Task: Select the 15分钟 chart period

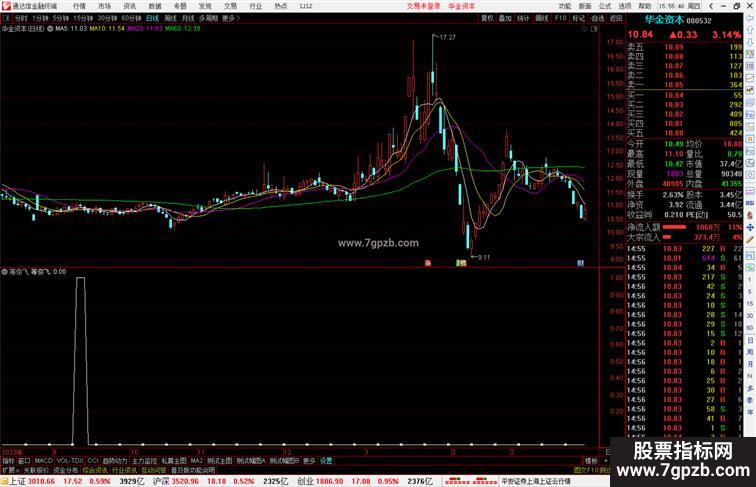Action: click(x=83, y=18)
